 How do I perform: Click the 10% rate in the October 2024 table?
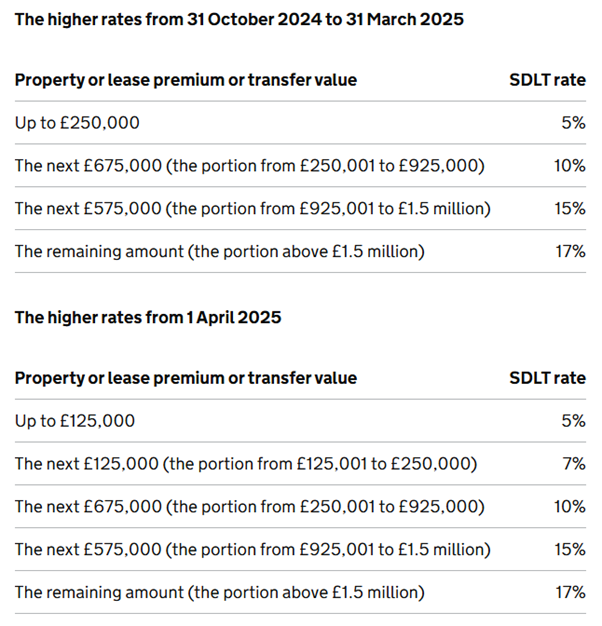tap(569, 166)
